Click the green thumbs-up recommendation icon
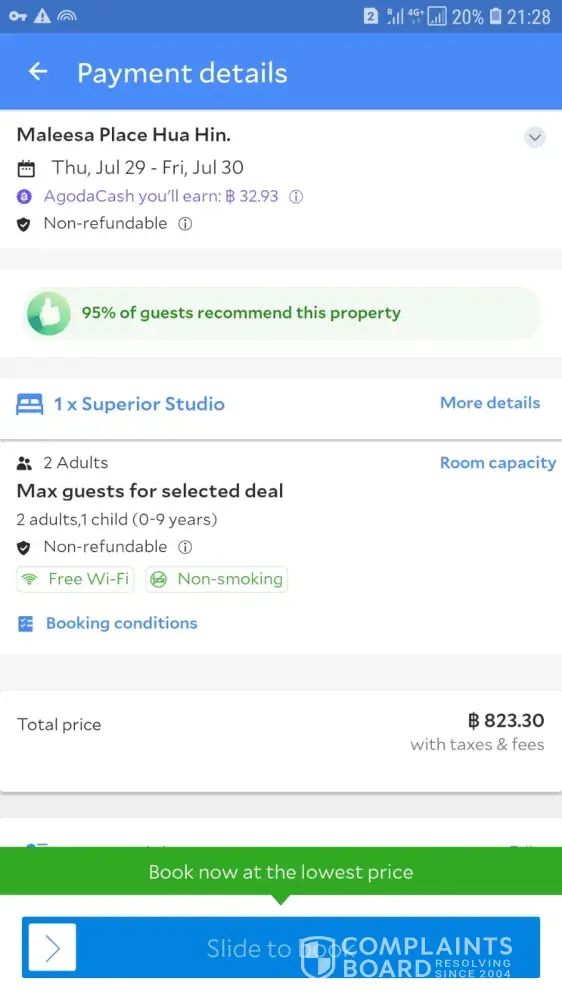The width and height of the screenshot is (562, 1000). pyautogui.click(x=48, y=313)
